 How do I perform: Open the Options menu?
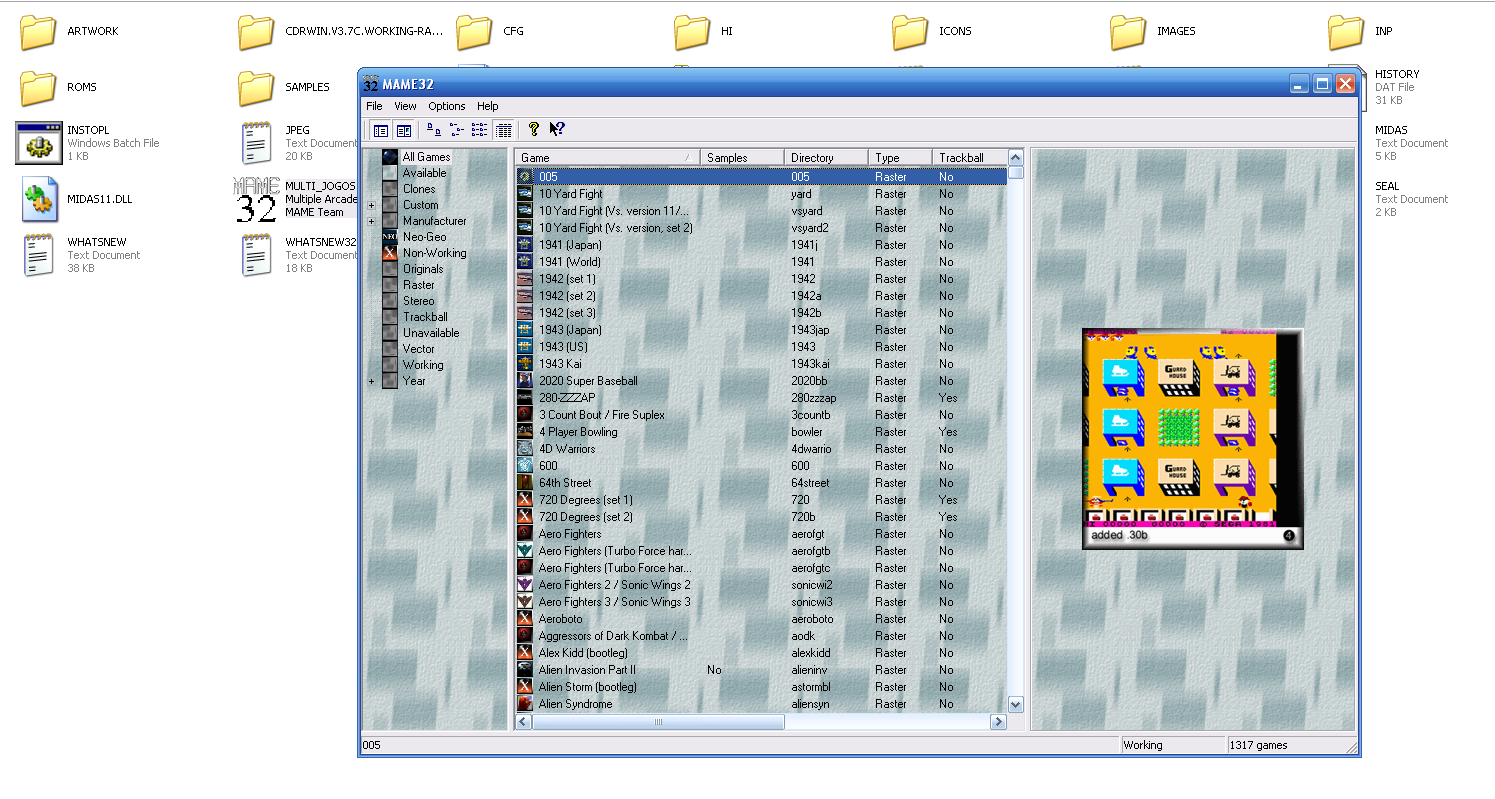point(447,106)
